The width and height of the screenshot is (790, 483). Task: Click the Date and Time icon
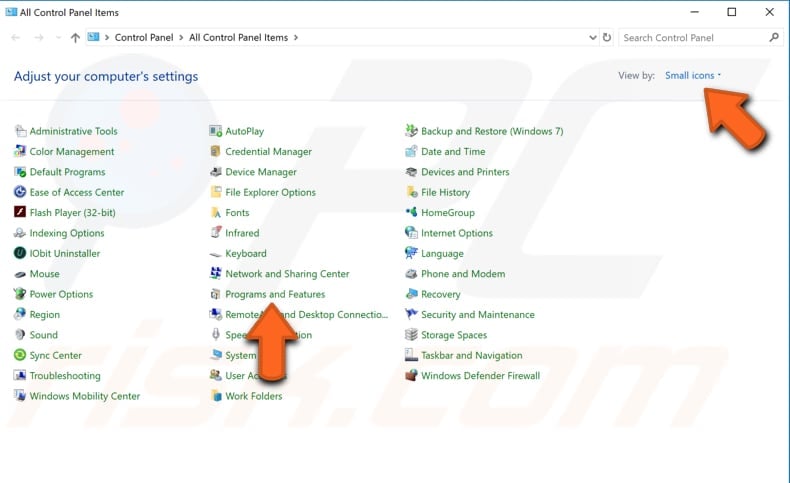pos(411,151)
